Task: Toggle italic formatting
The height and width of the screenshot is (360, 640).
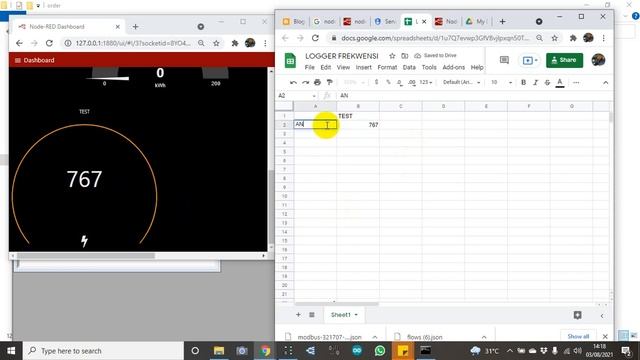Action: tap(535, 82)
